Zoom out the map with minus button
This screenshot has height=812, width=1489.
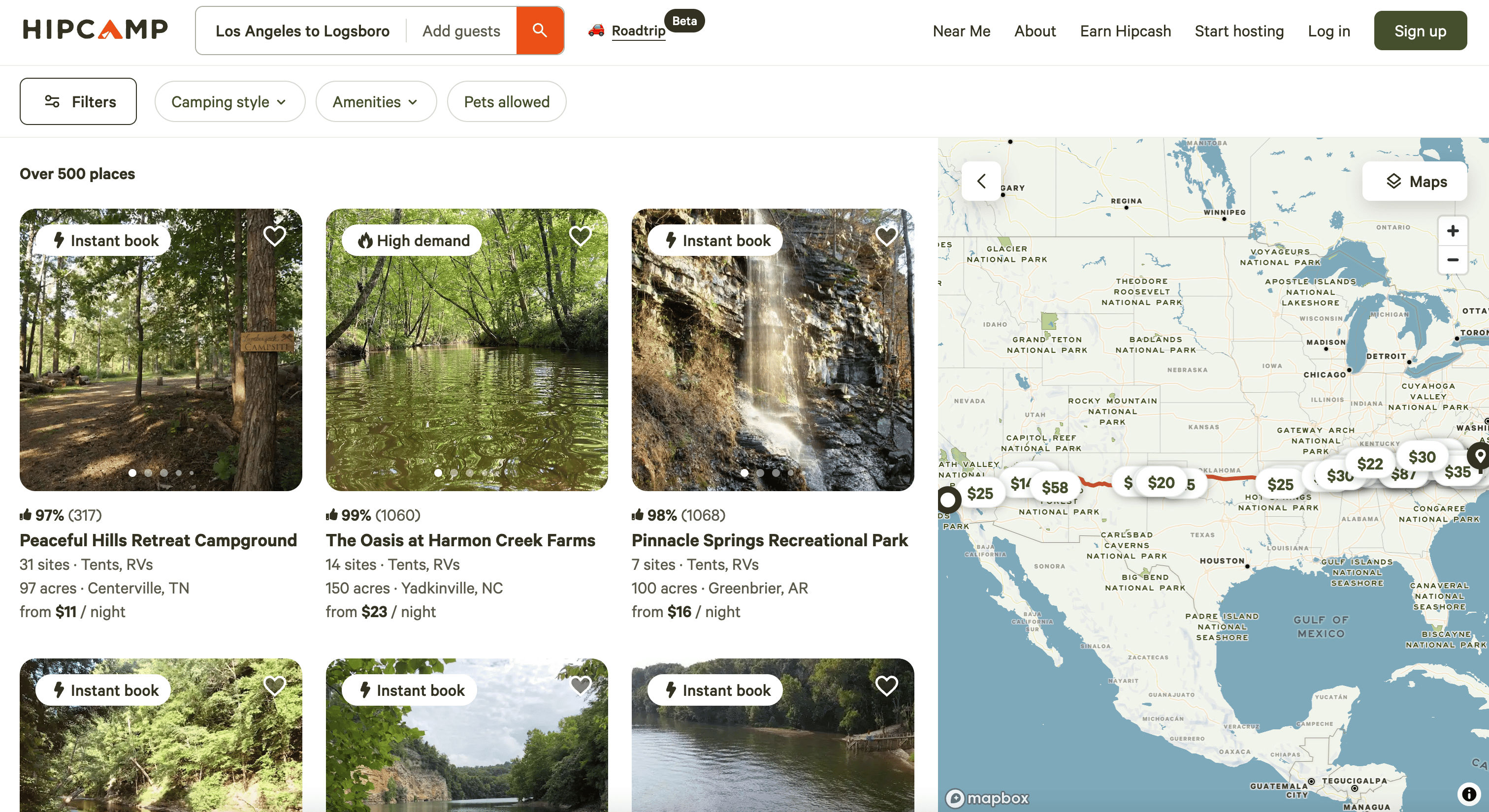[1452, 260]
